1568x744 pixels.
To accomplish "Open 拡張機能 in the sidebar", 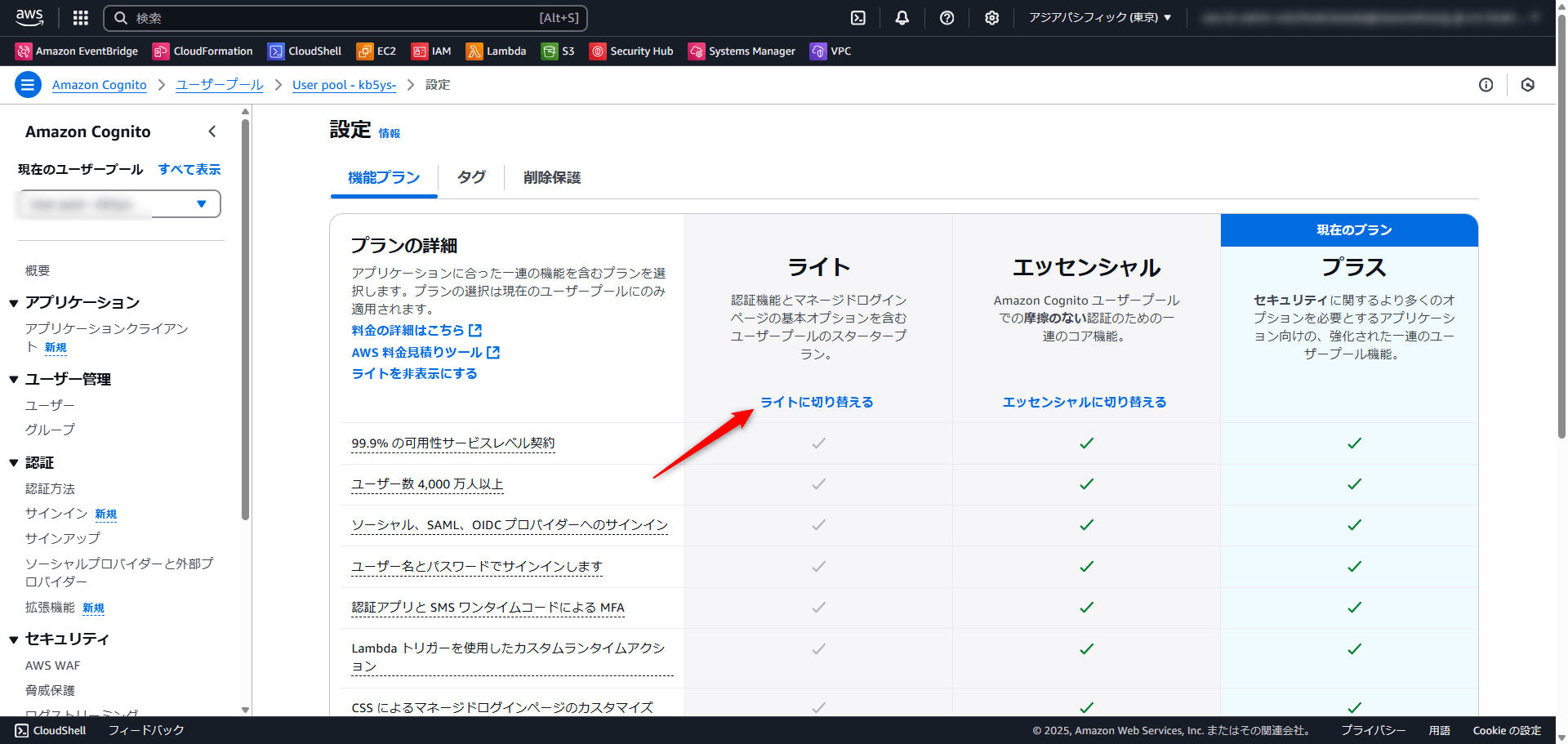I will click(50, 607).
